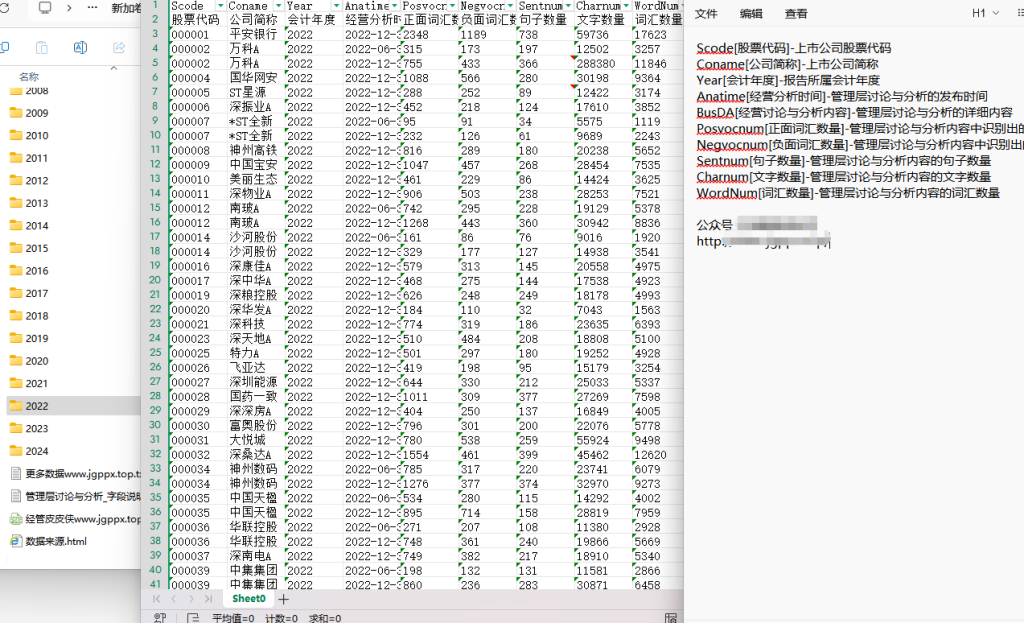Add a new sheet with plus button

[283, 599]
